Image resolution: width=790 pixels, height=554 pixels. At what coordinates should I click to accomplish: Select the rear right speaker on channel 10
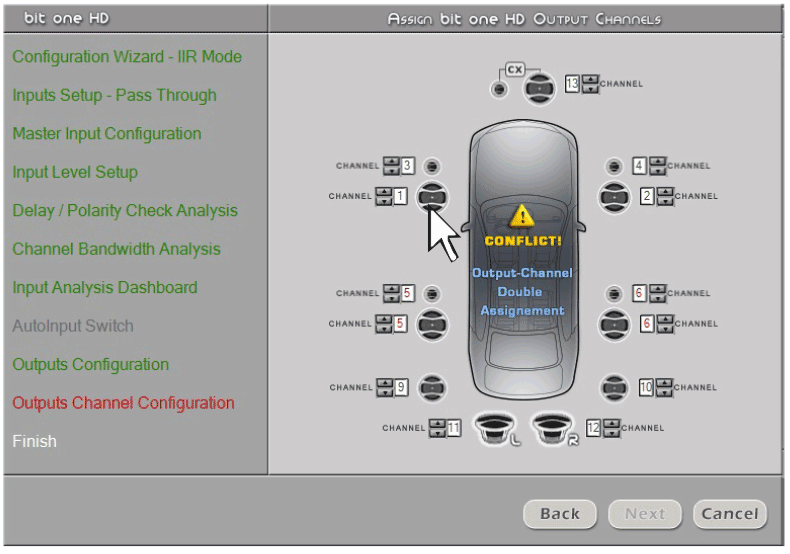[614, 388]
